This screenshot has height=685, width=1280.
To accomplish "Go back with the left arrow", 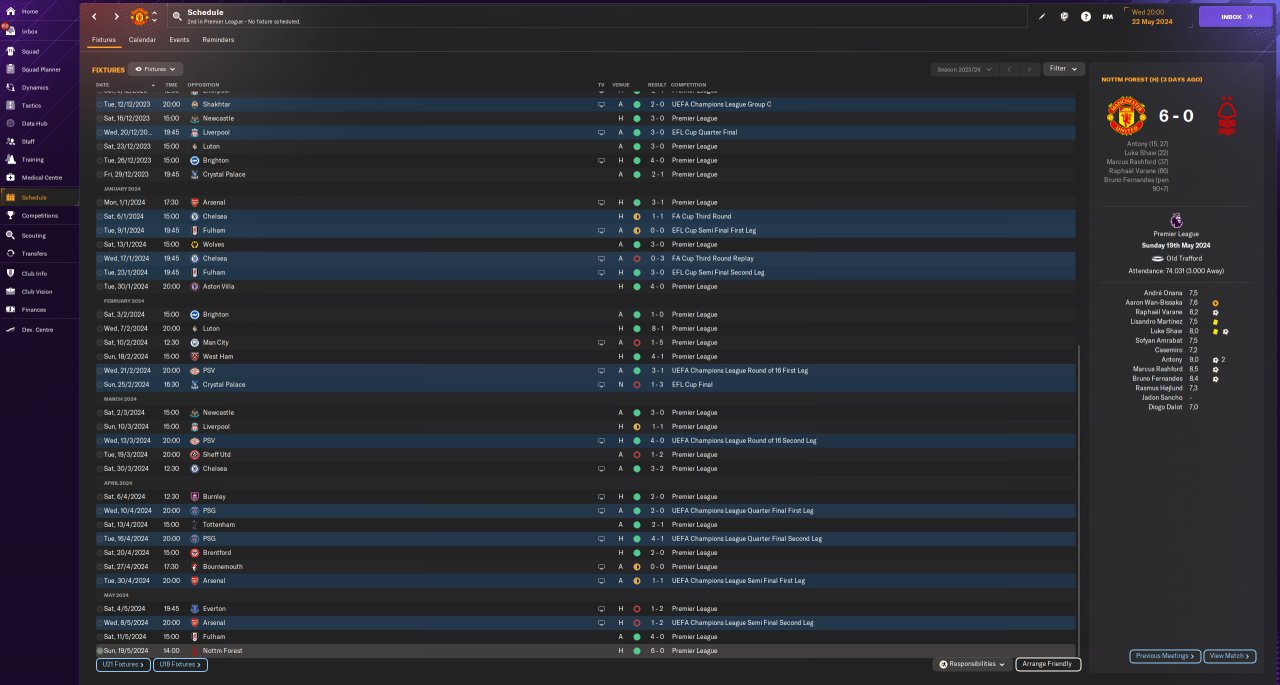I will [x=94, y=16].
